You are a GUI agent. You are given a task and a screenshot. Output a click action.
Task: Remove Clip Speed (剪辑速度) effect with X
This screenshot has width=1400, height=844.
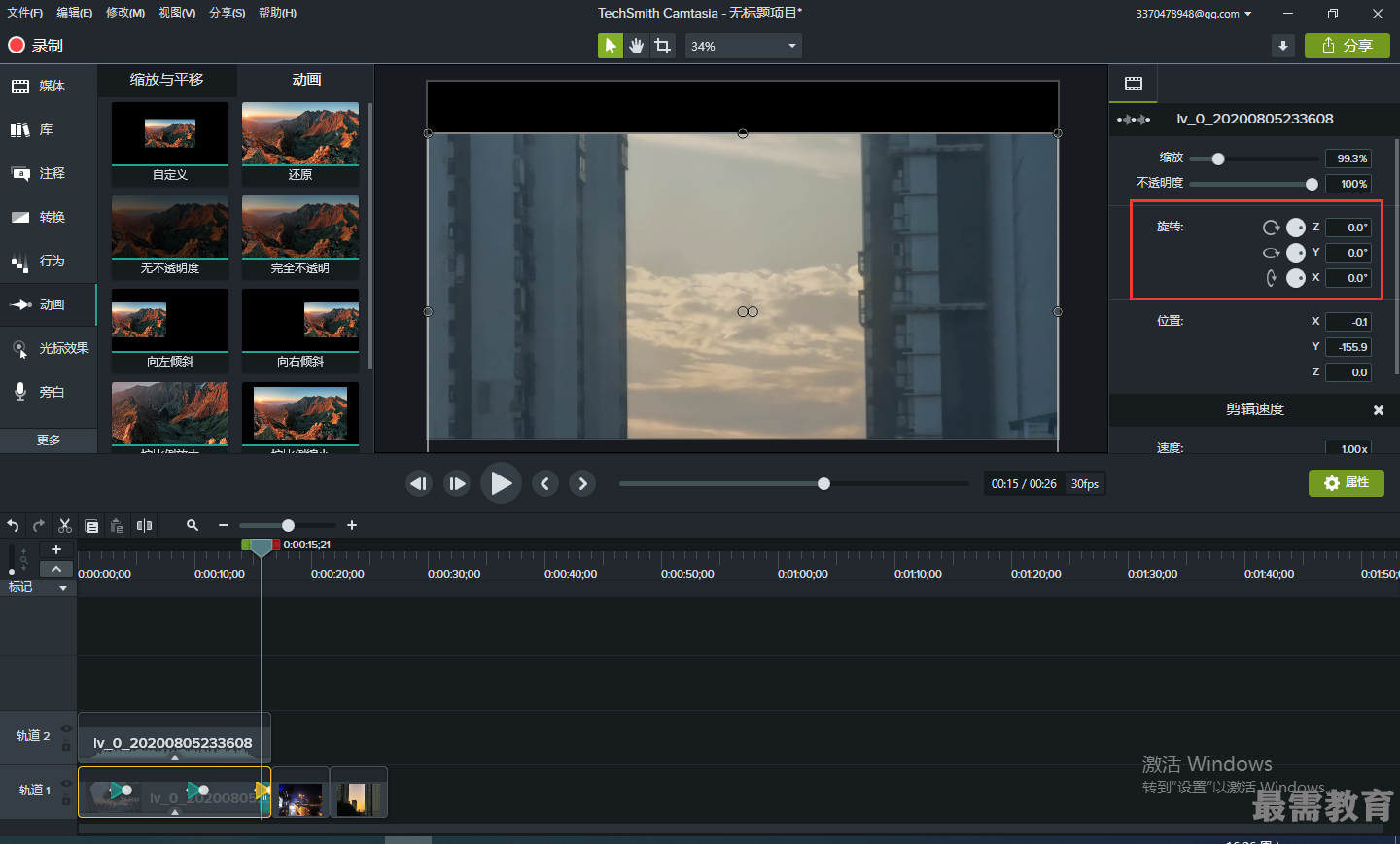coord(1379,410)
